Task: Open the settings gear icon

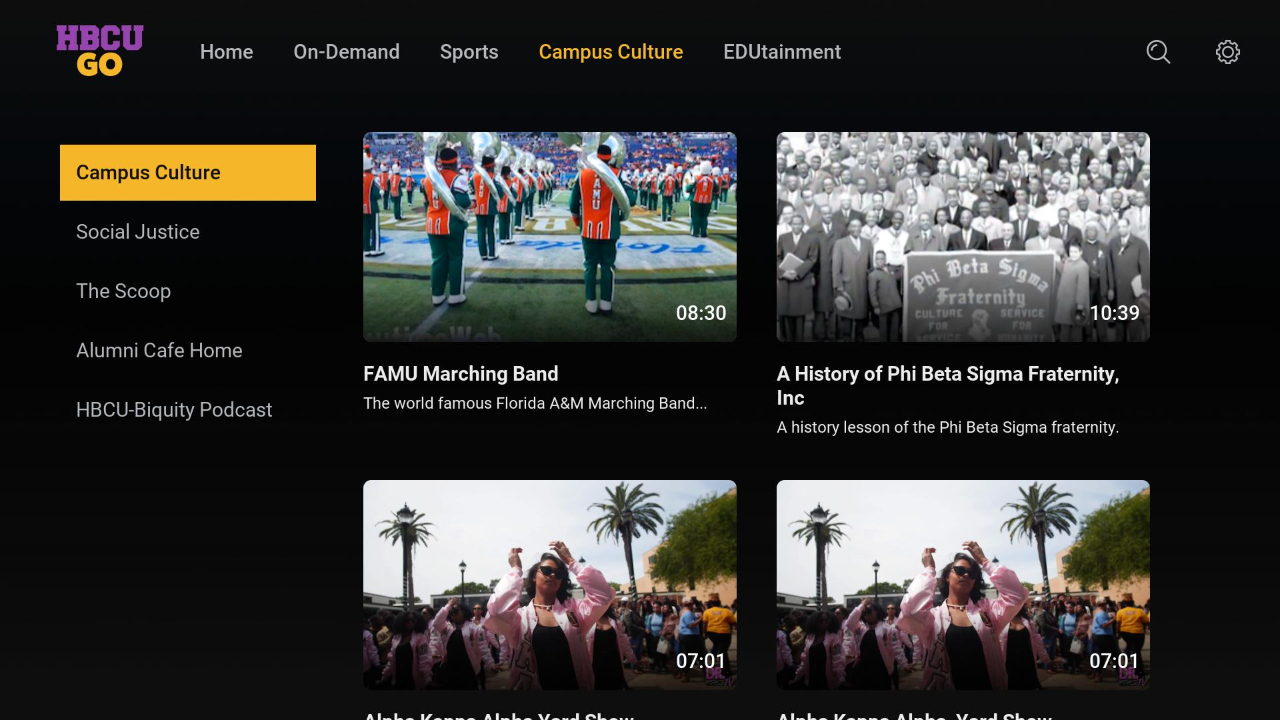Action: click(1228, 52)
